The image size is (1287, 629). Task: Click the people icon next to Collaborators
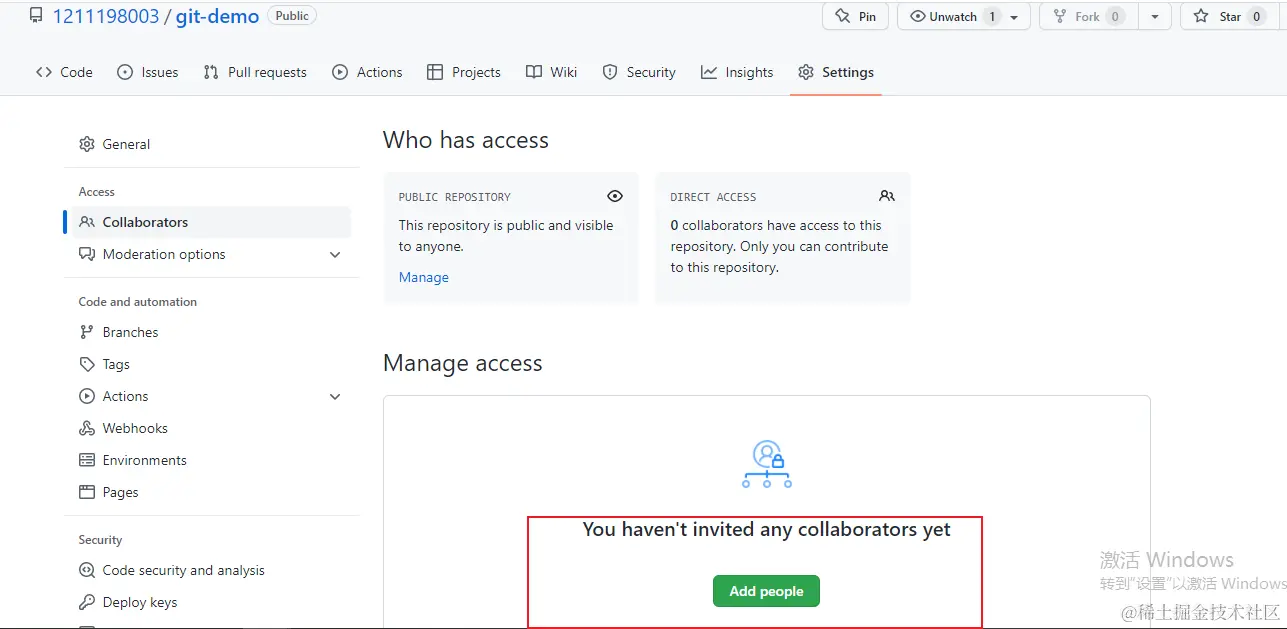coord(87,222)
